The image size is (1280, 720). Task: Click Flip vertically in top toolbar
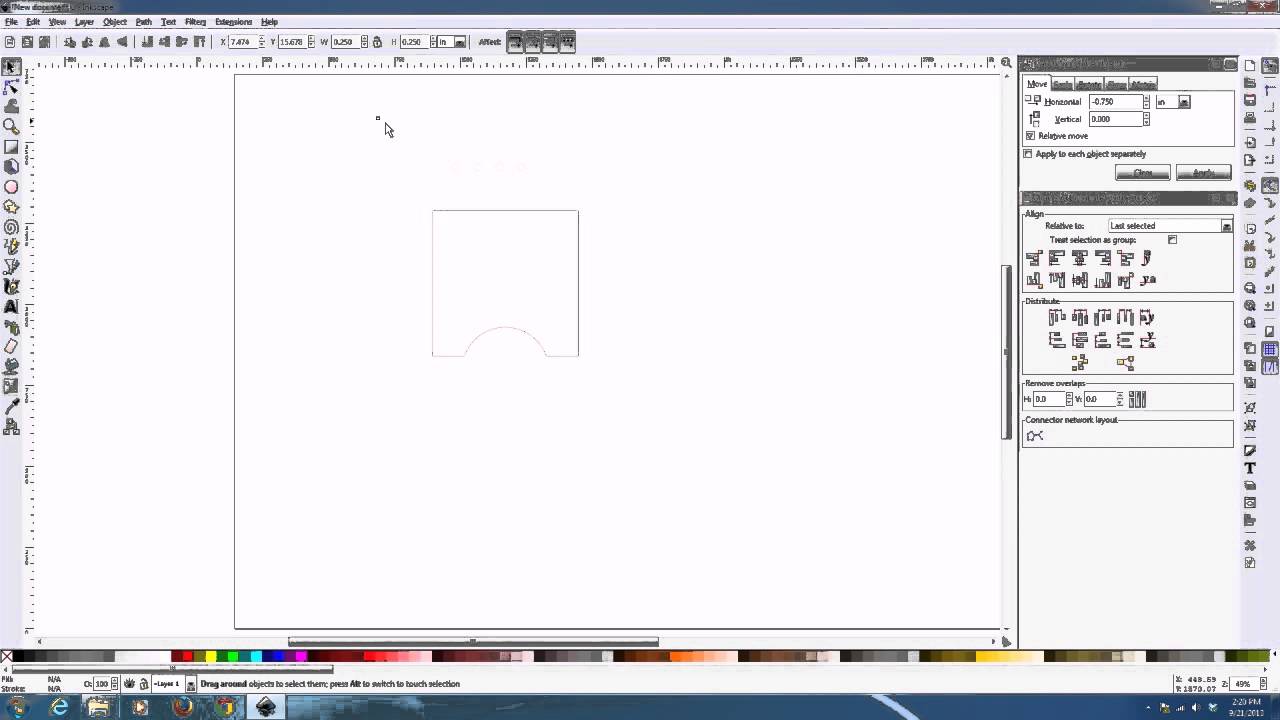click(x=122, y=42)
